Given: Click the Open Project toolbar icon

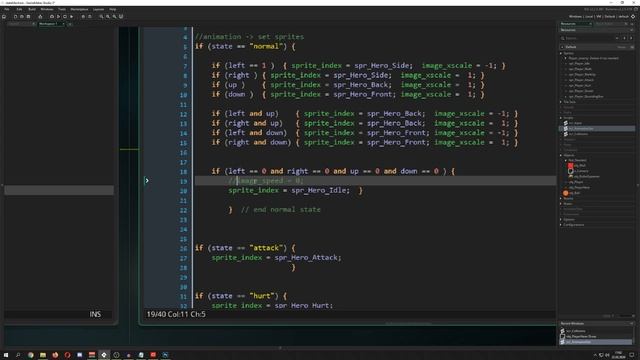Looking at the screenshot, I should [x=22, y=17].
